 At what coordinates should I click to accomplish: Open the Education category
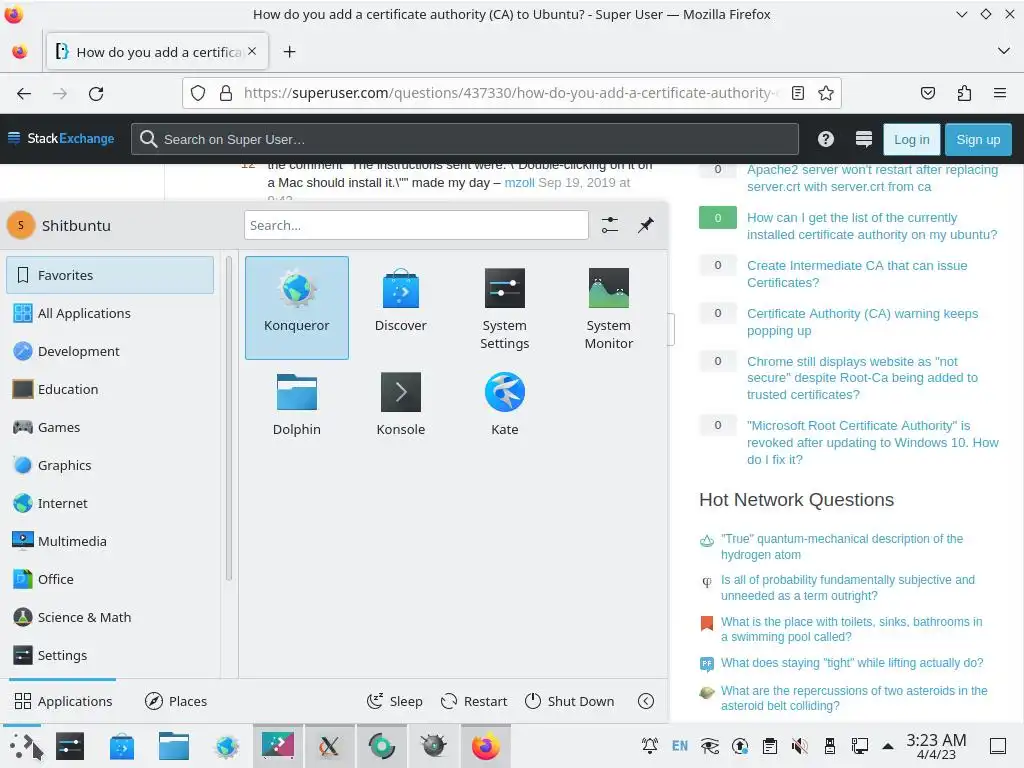pyautogui.click(x=110, y=389)
